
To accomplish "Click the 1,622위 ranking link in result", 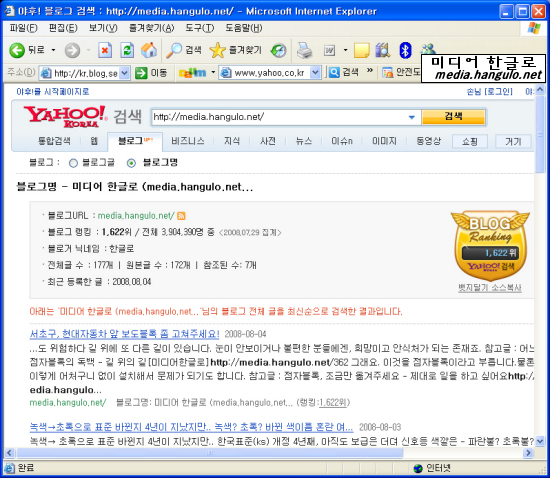I will (333, 403).
